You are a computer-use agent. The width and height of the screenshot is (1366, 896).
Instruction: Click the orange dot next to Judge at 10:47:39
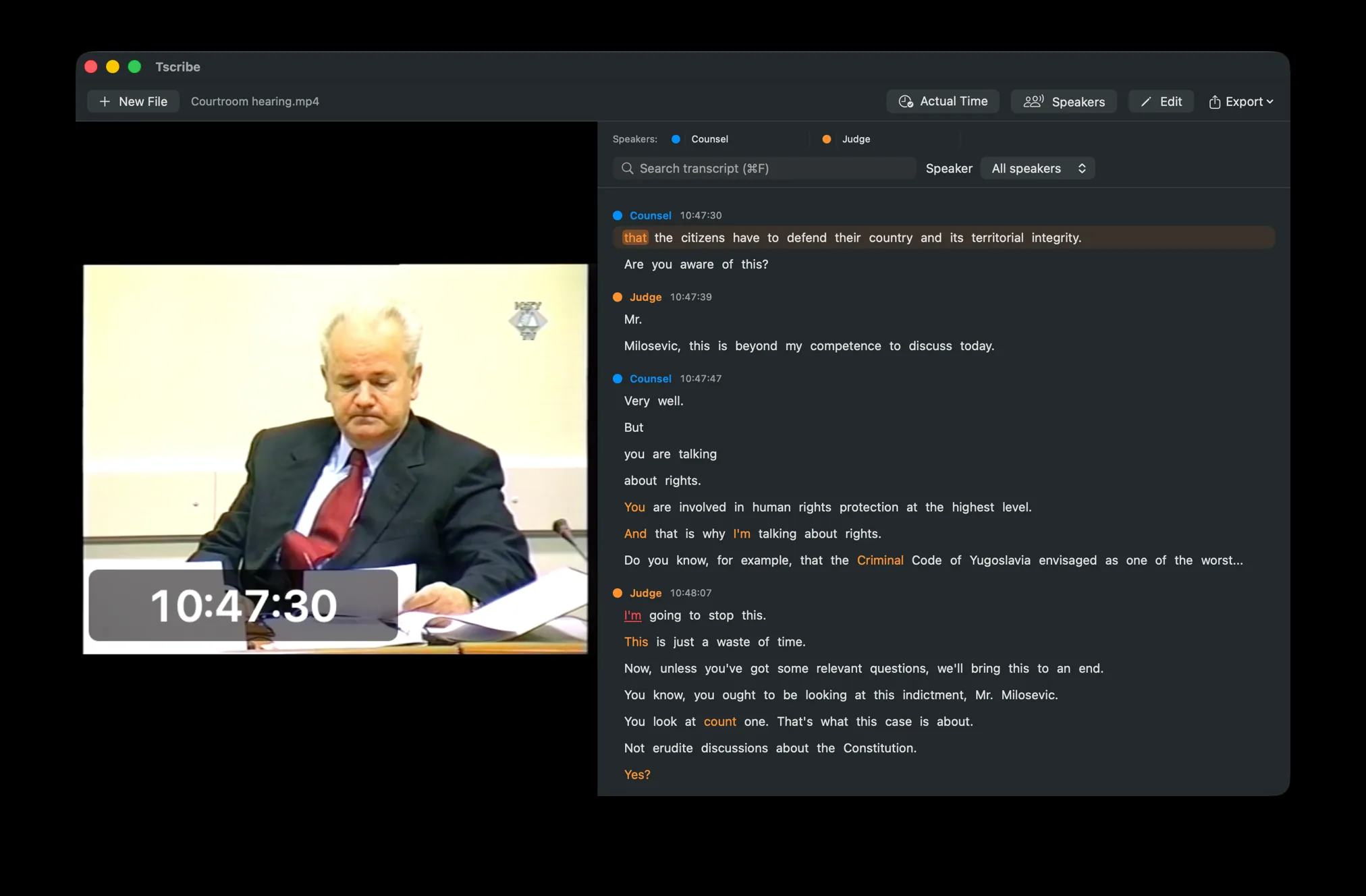click(x=617, y=297)
